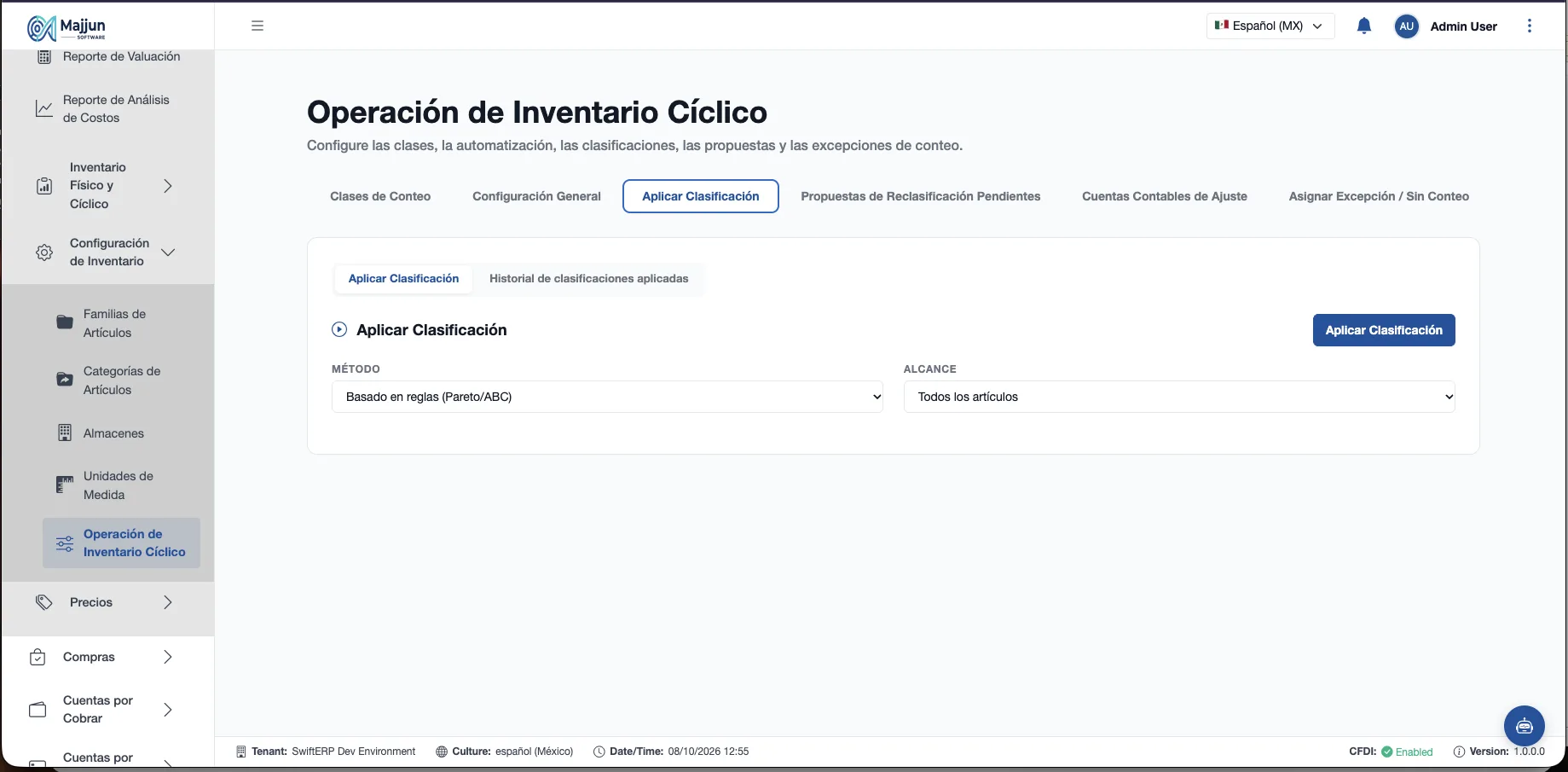Click the Cuentas por Cobrar wallet icon

click(38, 710)
